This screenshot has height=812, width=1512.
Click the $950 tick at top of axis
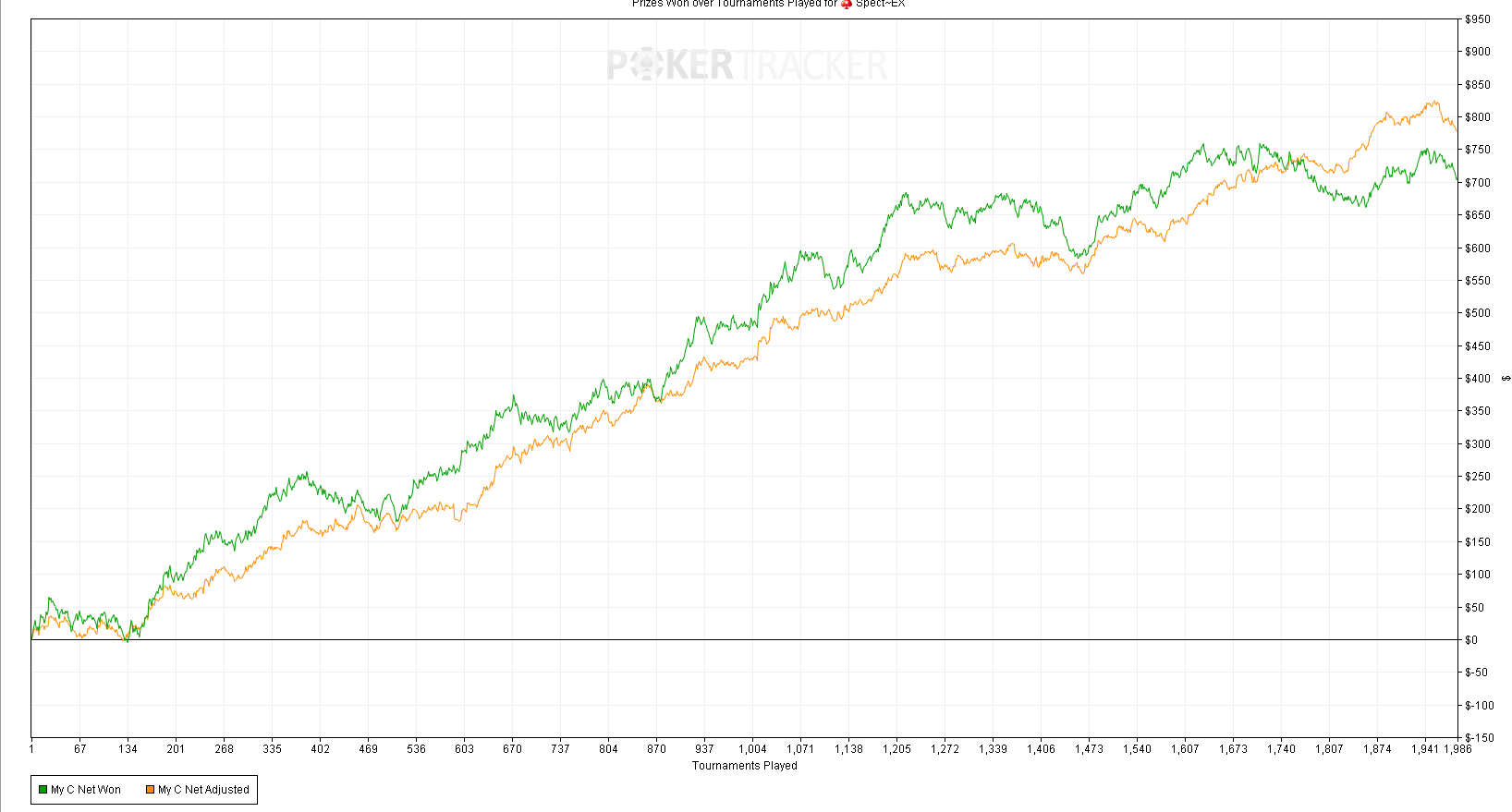pos(1477,19)
